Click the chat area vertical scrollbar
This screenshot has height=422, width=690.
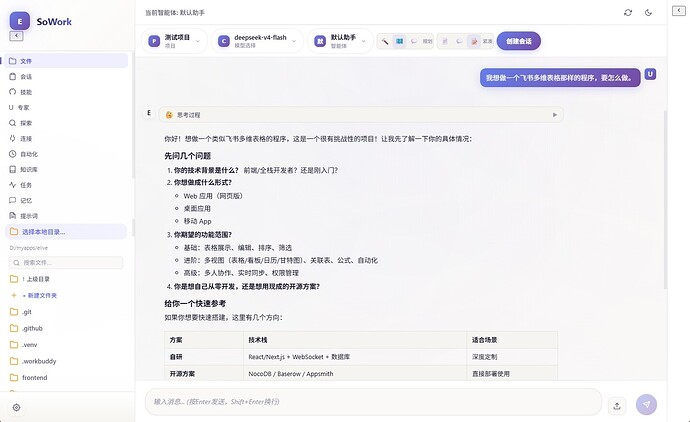pyautogui.click(x=665, y=199)
